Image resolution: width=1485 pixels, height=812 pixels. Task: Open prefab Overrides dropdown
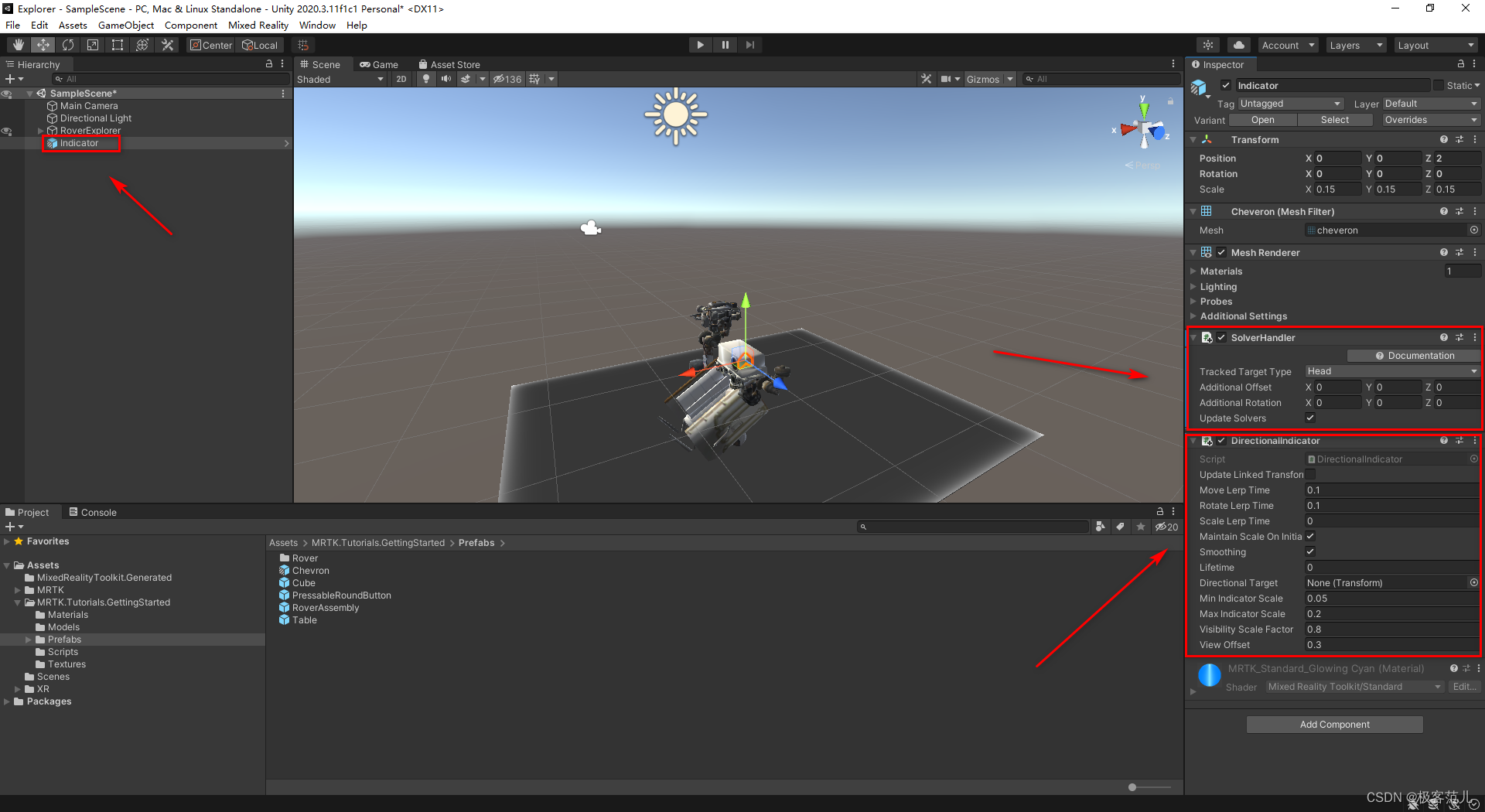click(x=1431, y=120)
